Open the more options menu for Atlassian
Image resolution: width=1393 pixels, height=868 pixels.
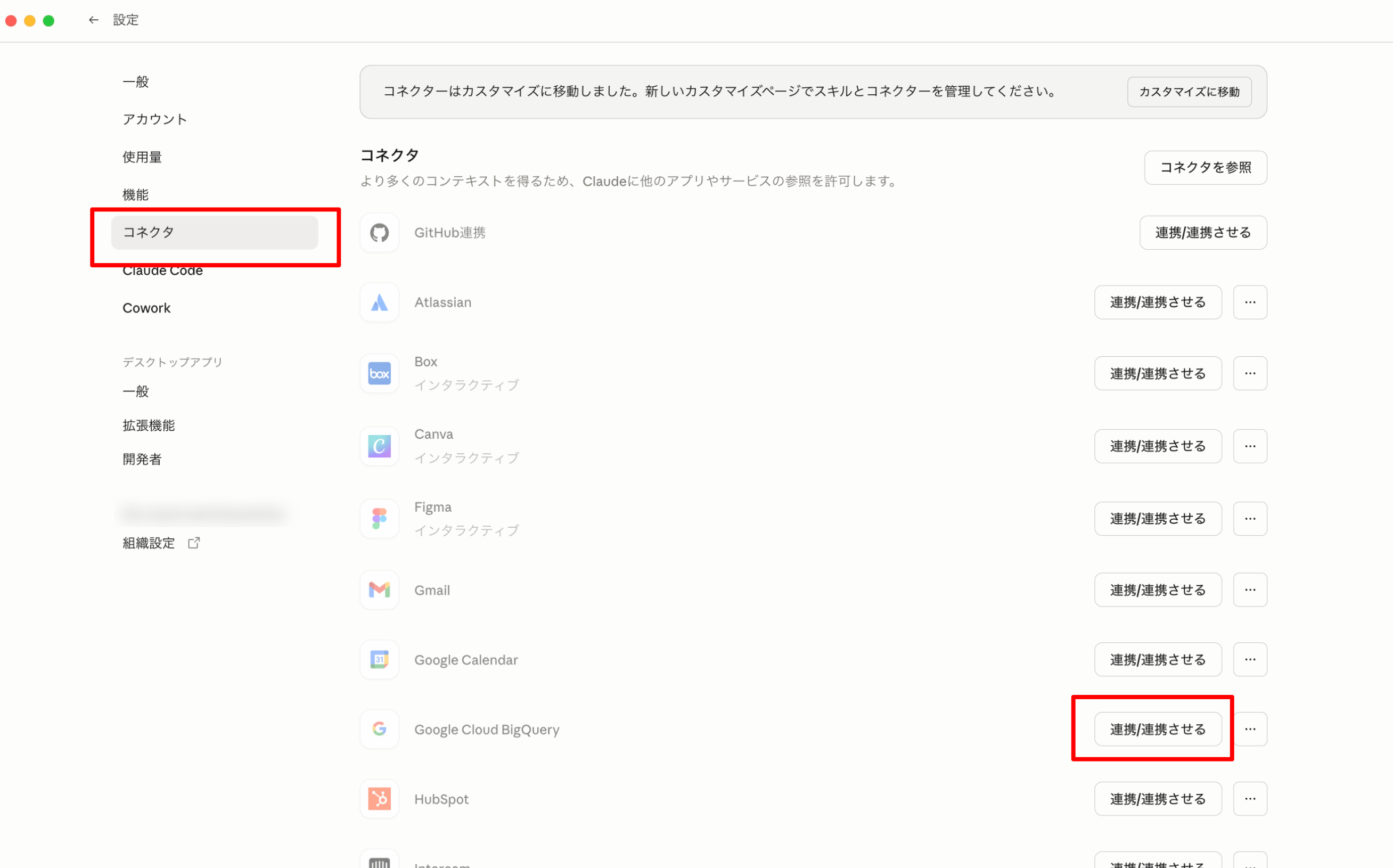[x=1250, y=302]
